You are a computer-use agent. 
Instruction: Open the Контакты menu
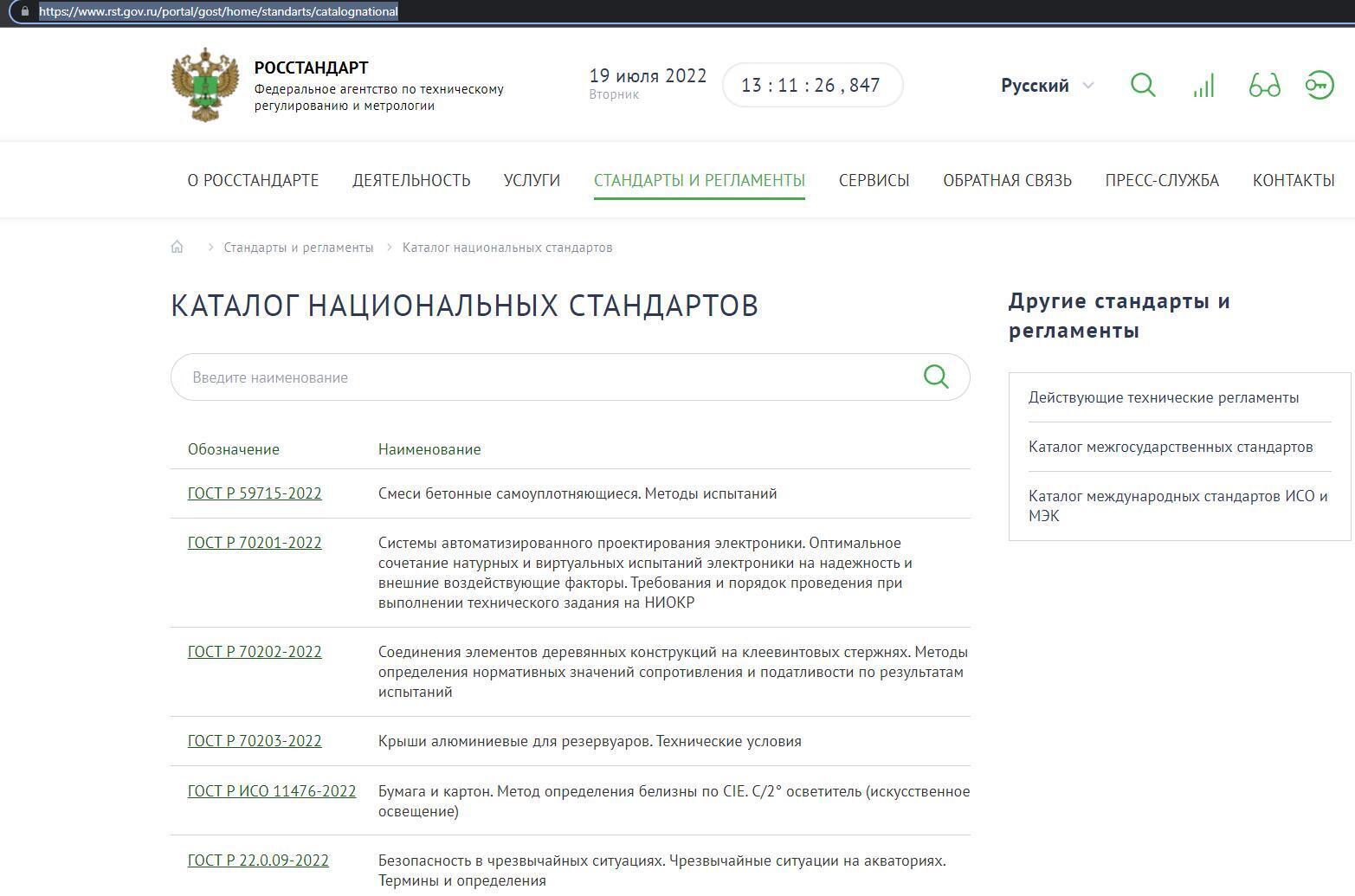[1294, 180]
